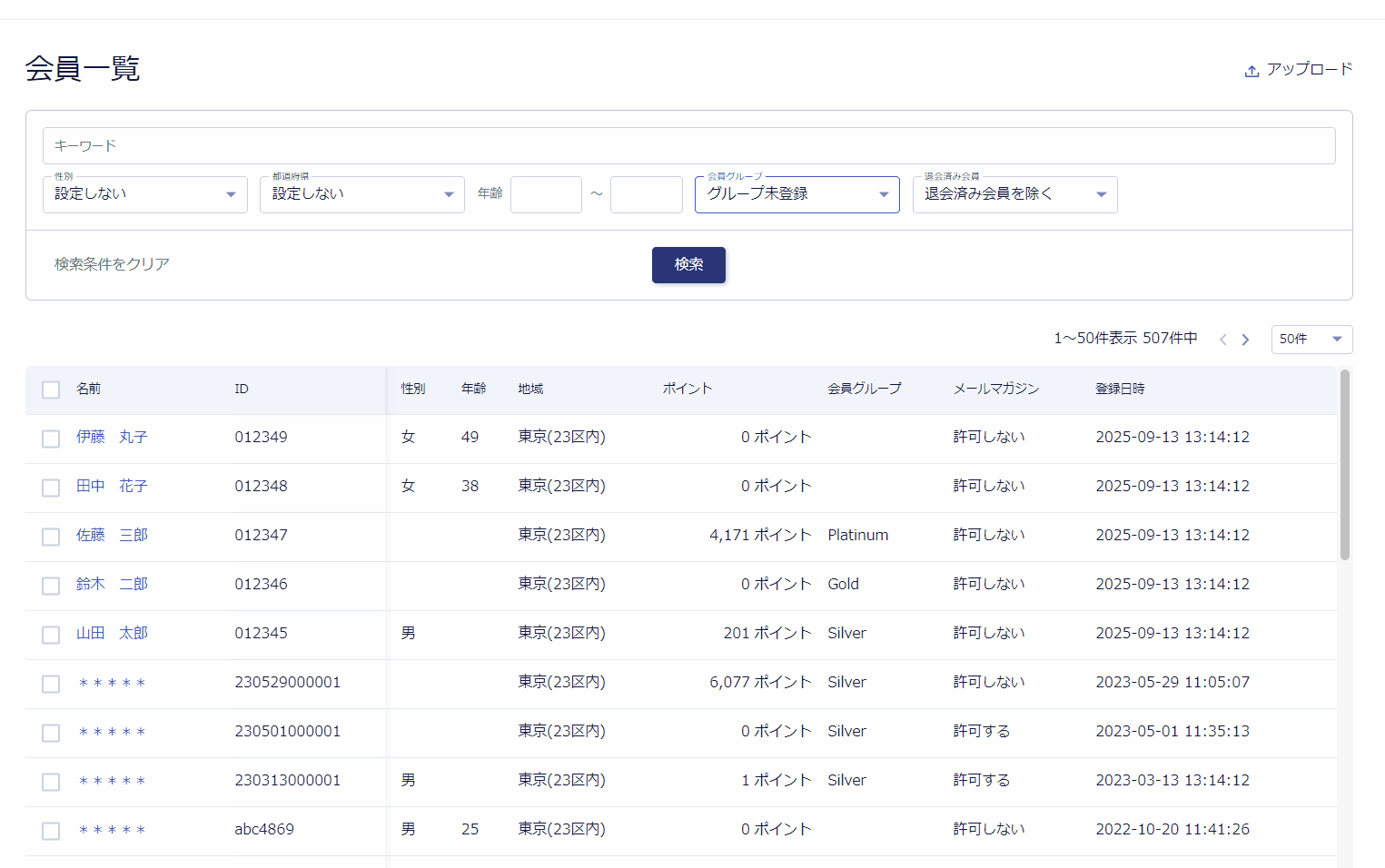This screenshot has width=1385, height=868.
Task: Click the 1～50件表示 507件中 count text
Action: [1125, 339]
